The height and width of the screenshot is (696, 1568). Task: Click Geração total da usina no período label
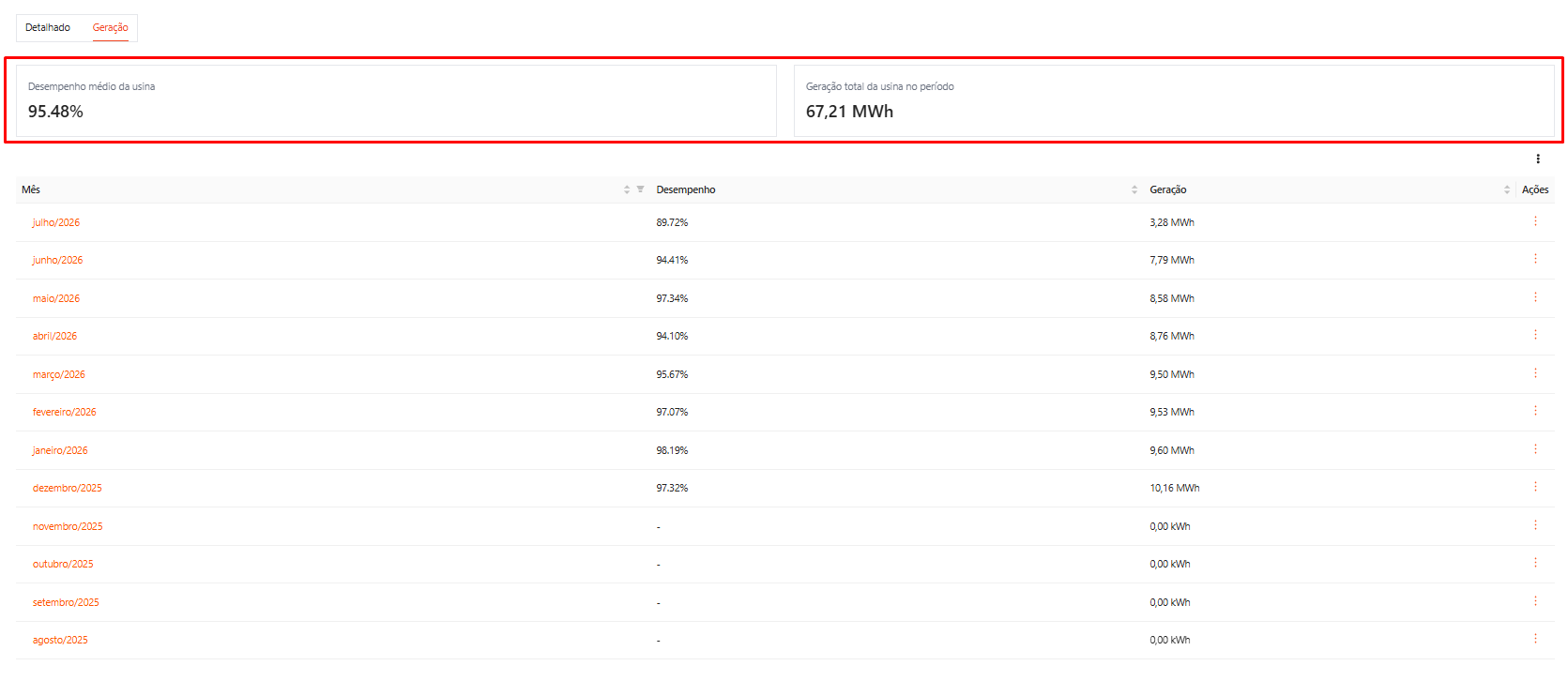click(879, 86)
